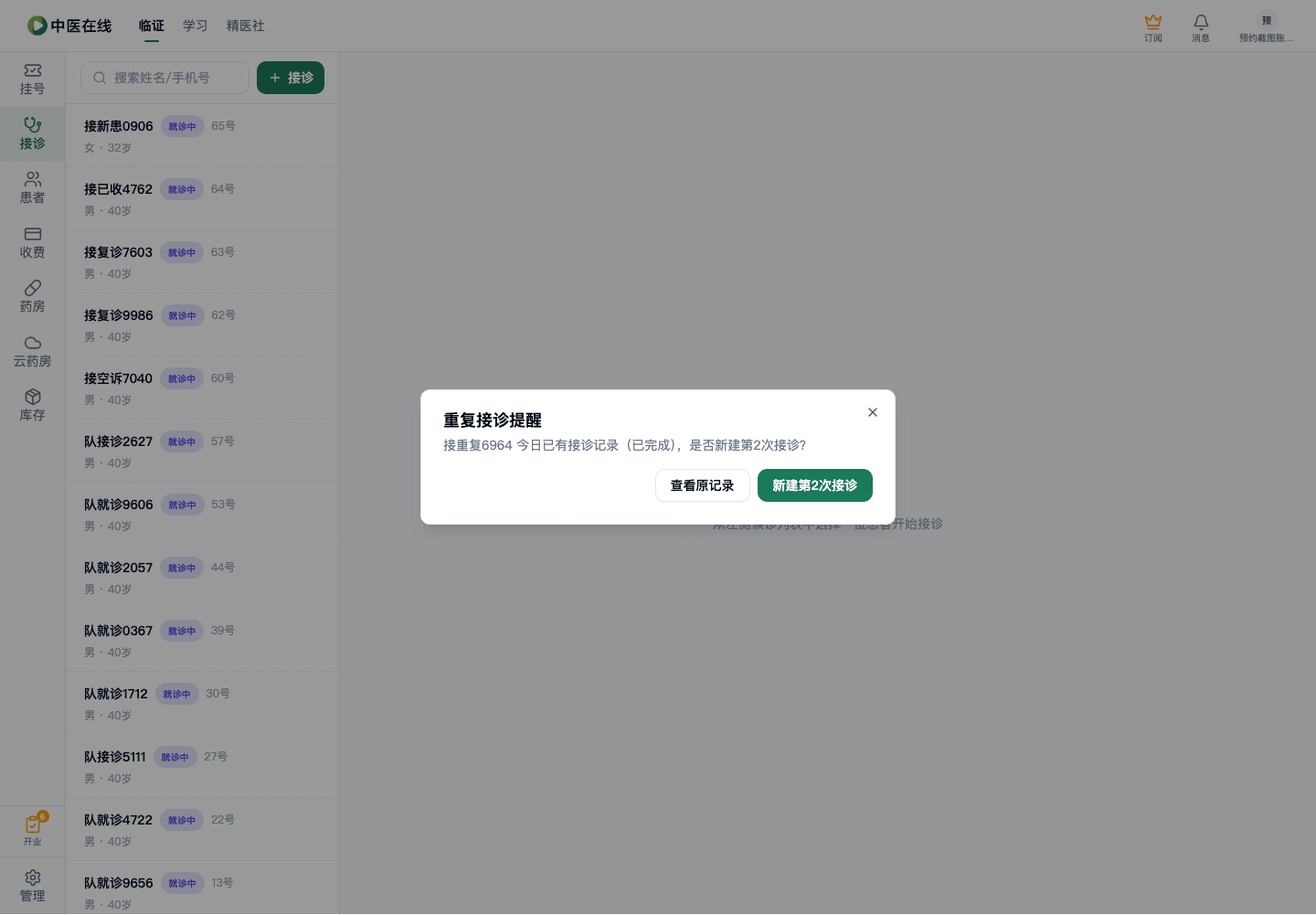Viewport: 1316px width, 915px height.
Task: Select patient 队接诊5111
Action: point(202,766)
